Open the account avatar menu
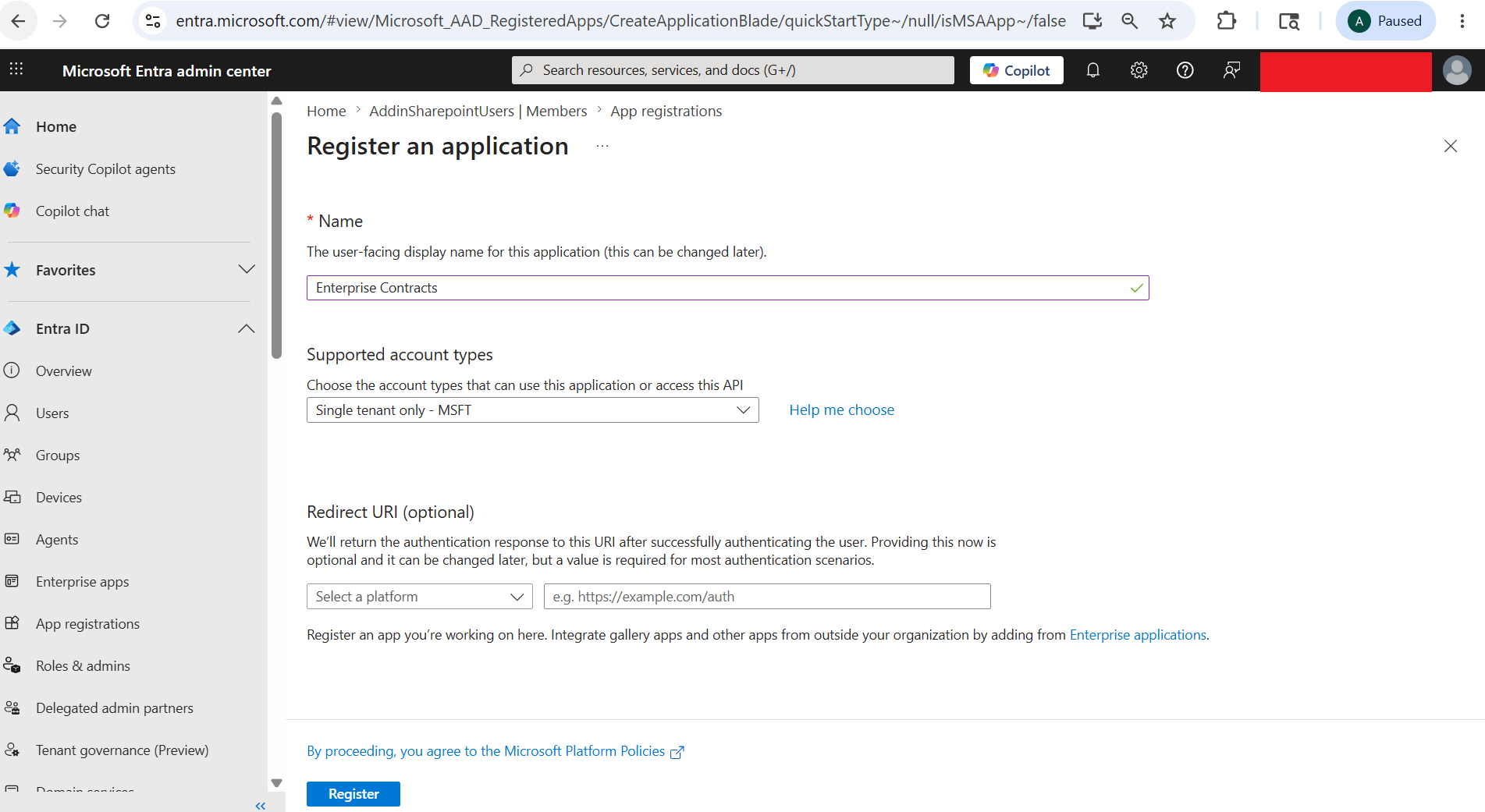This screenshot has height=812, width=1485. click(x=1457, y=70)
